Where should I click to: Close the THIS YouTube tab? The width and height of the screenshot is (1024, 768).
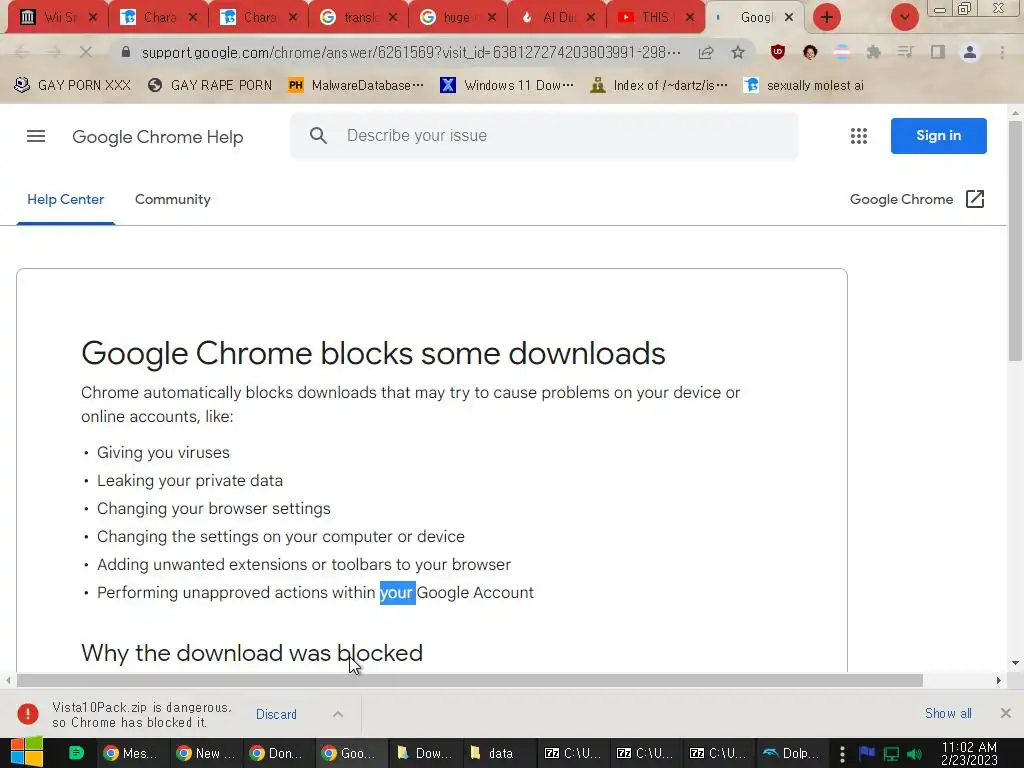pyautogui.click(x=690, y=18)
